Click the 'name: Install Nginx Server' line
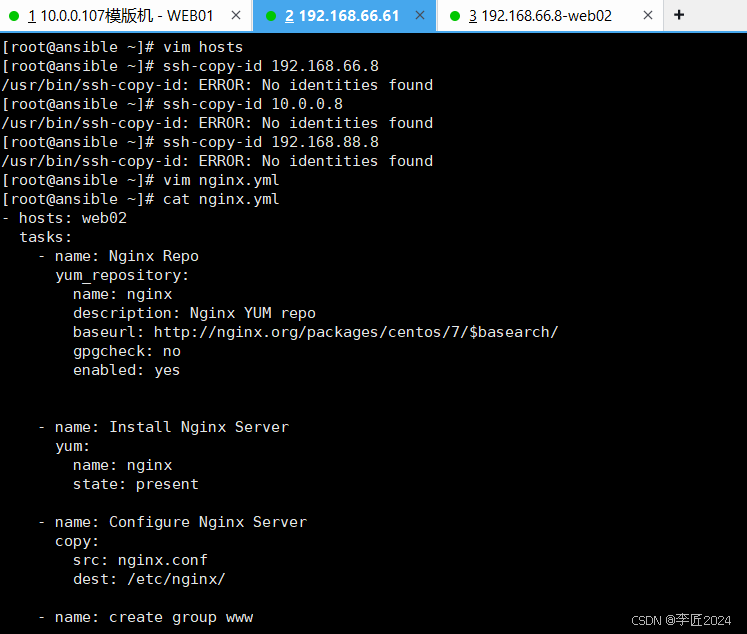The width and height of the screenshot is (747, 634). coord(163,427)
